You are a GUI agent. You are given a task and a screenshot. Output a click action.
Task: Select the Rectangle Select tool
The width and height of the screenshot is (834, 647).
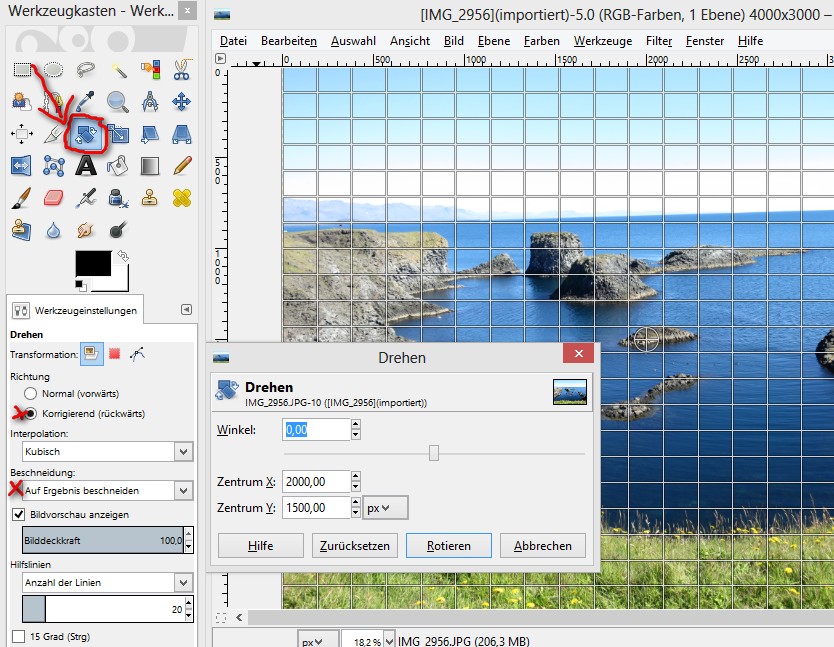21,69
